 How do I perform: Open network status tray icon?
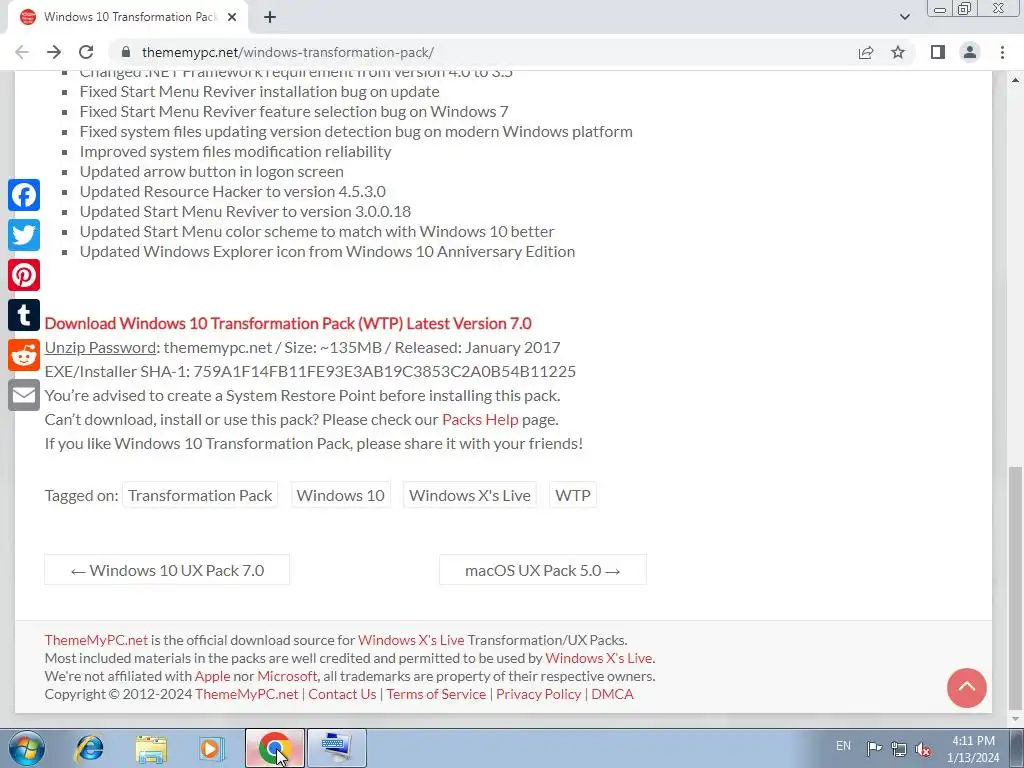coord(899,748)
